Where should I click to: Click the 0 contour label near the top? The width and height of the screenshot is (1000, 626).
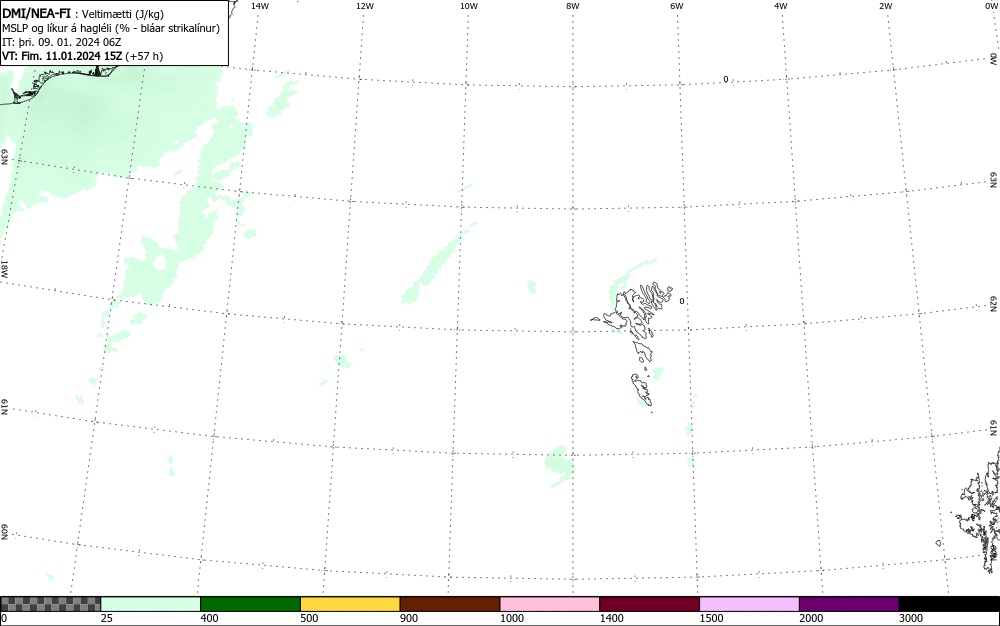(x=726, y=80)
